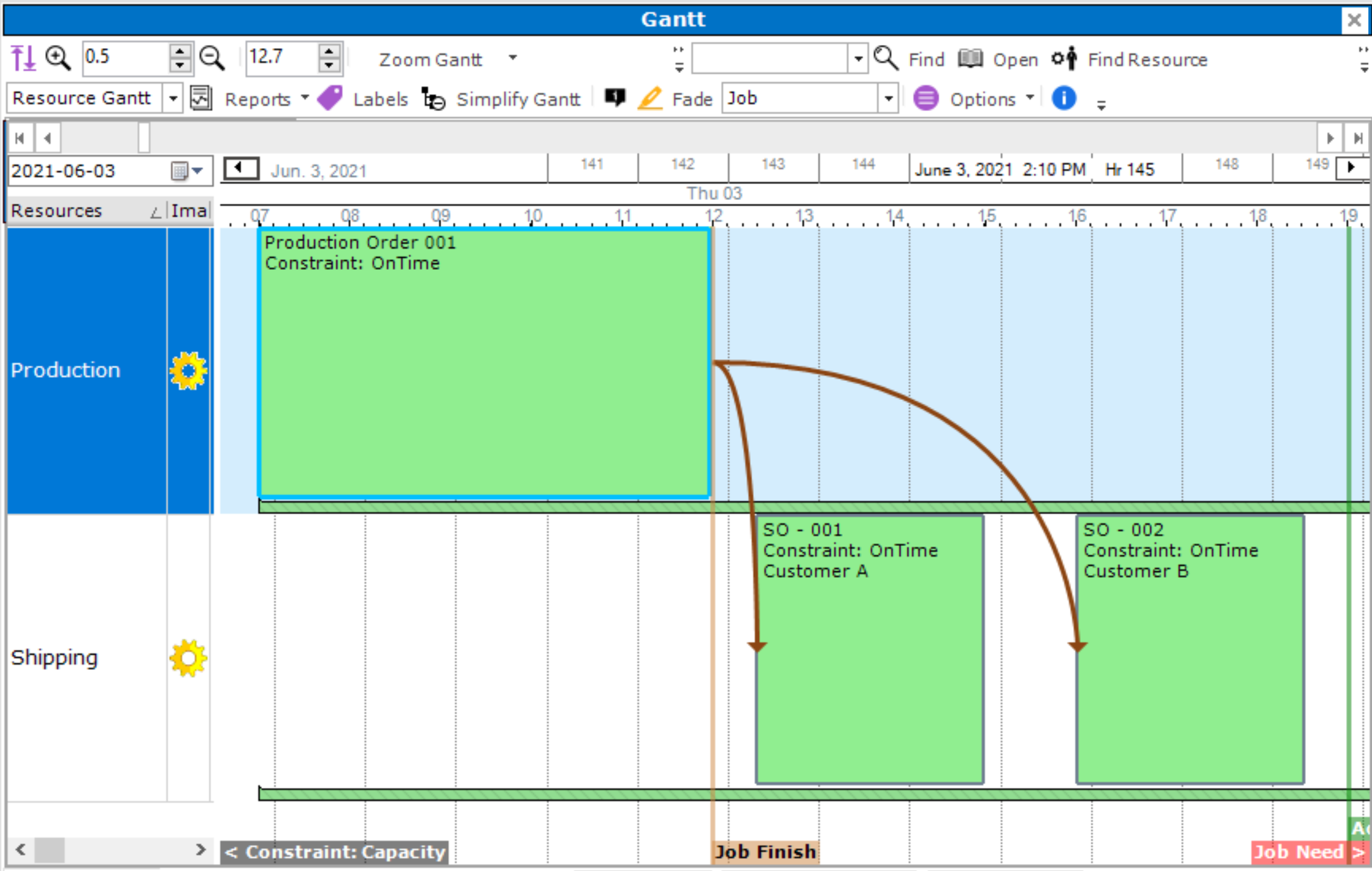Click the Find button label
Viewport: 1372px width, 871px height.
tap(926, 59)
